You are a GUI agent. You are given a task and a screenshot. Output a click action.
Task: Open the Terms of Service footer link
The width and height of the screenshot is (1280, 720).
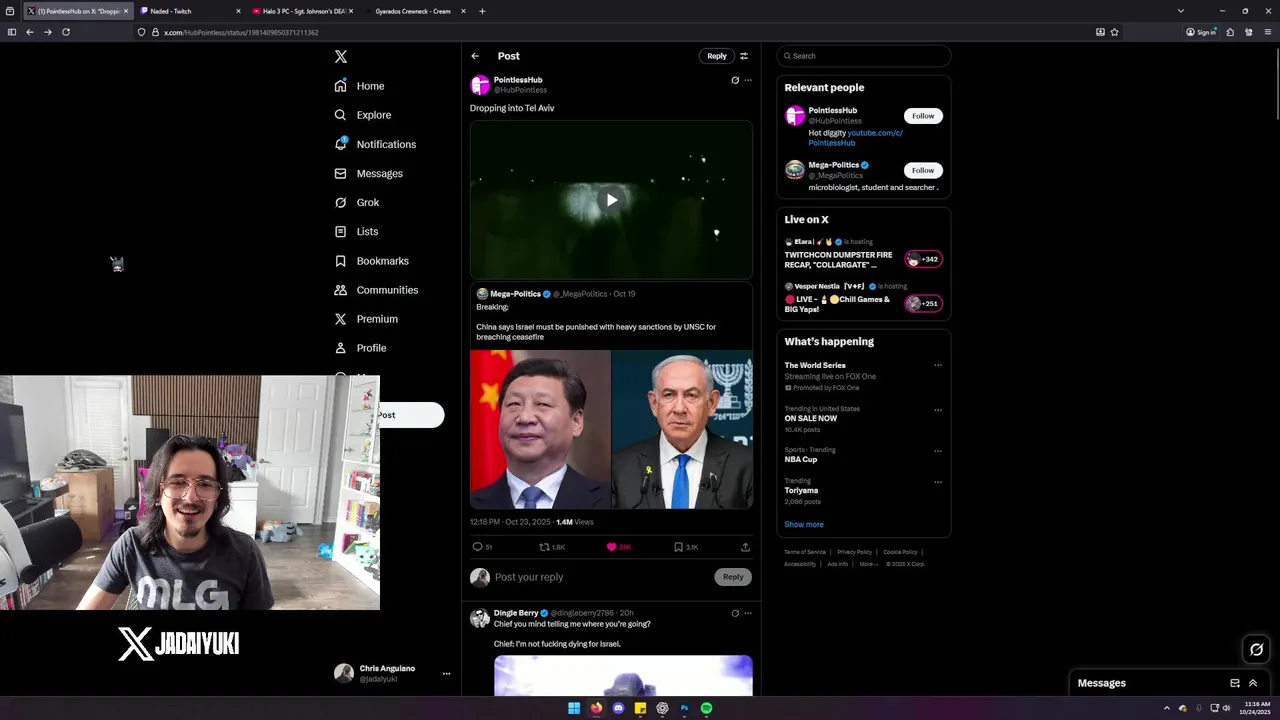[805, 552]
